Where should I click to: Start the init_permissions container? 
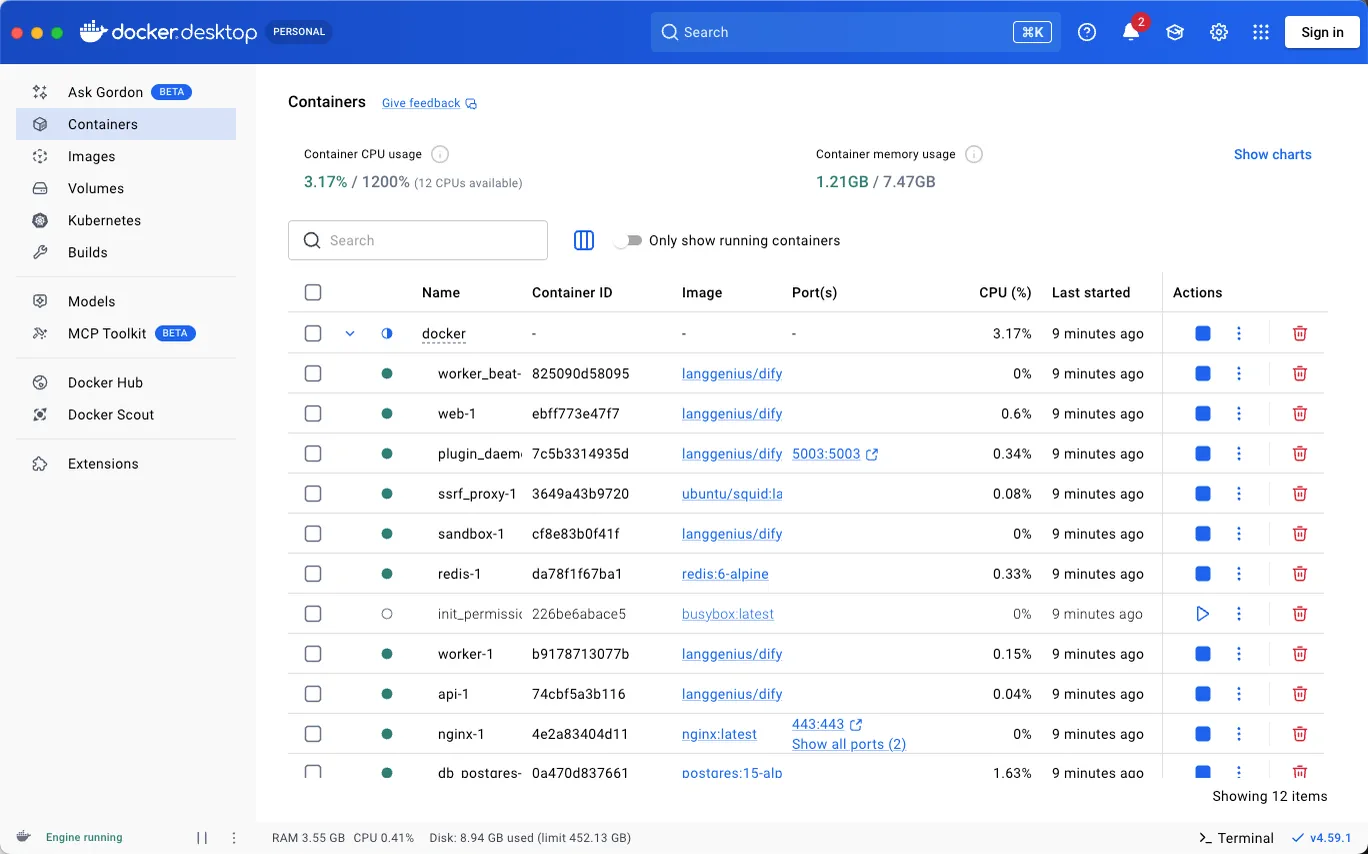pos(1203,613)
